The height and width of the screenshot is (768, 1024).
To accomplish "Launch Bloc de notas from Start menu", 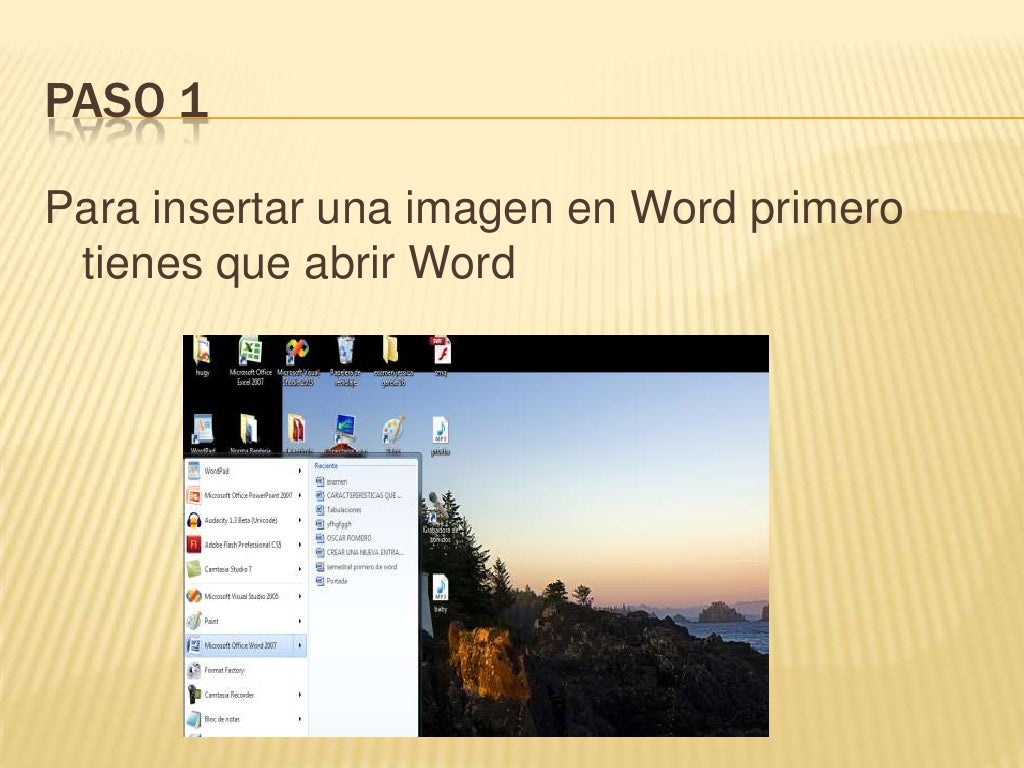I will coord(245,720).
